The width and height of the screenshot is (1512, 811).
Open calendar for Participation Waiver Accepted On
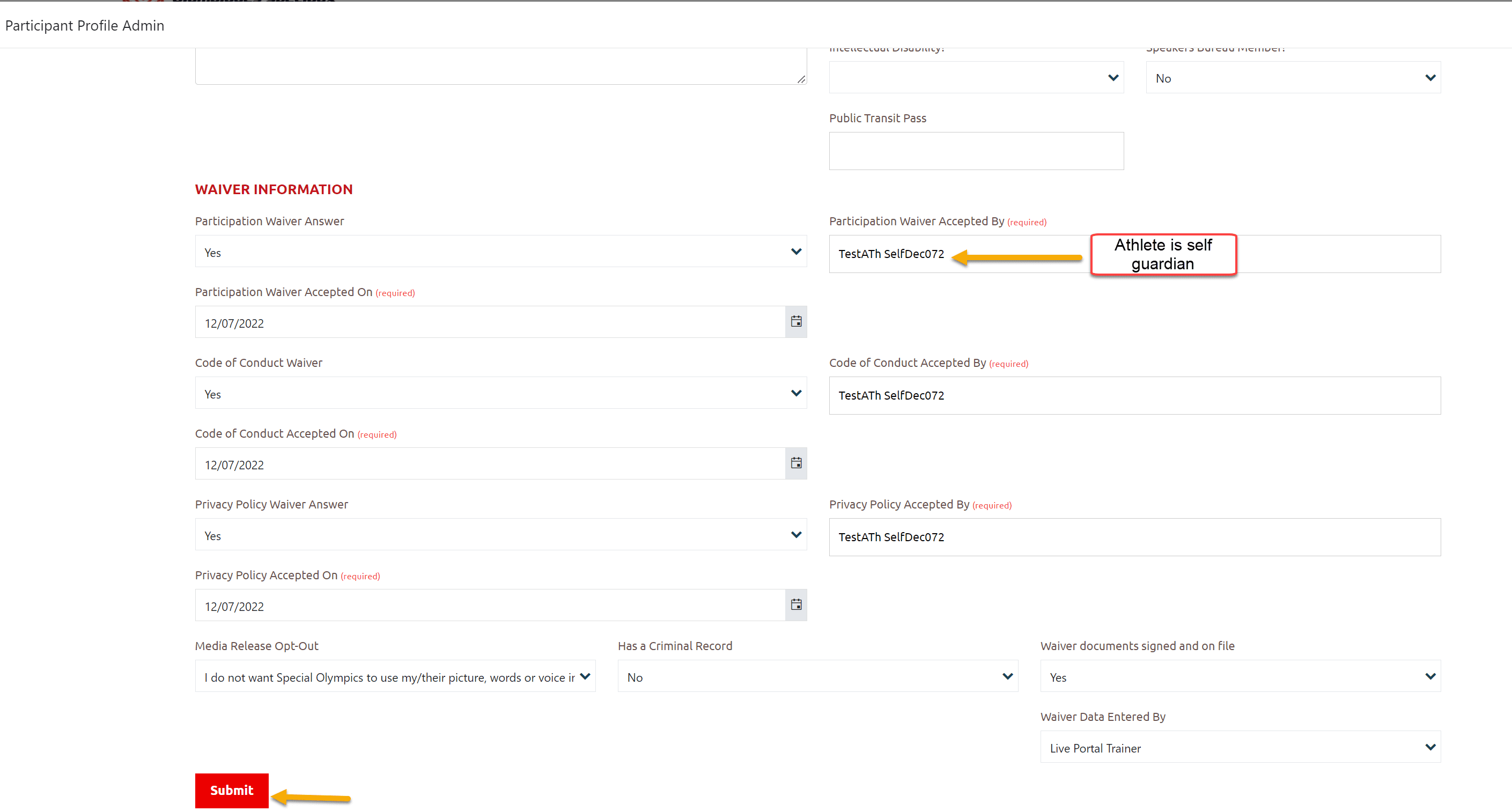(x=796, y=322)
